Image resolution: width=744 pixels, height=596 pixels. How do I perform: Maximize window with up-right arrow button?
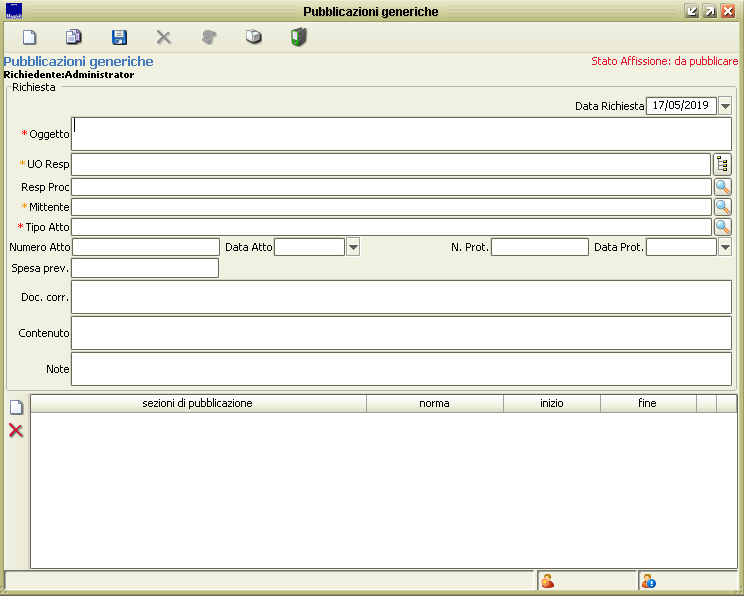click(710, 11)
